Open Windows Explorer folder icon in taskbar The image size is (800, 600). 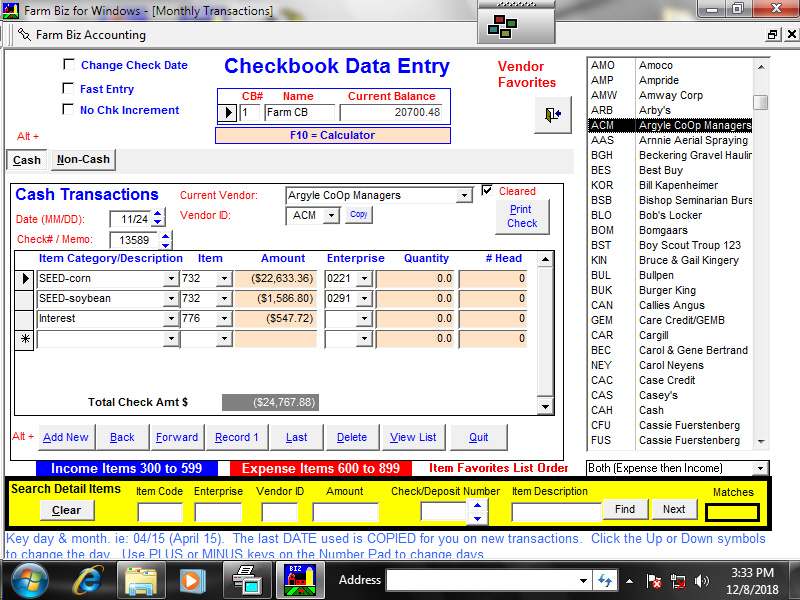click(141, 580)
